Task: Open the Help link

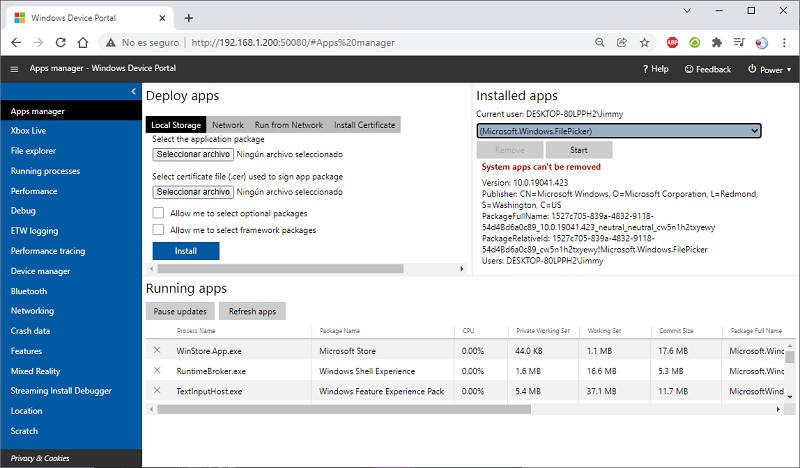Action: [x=655, y=69]
